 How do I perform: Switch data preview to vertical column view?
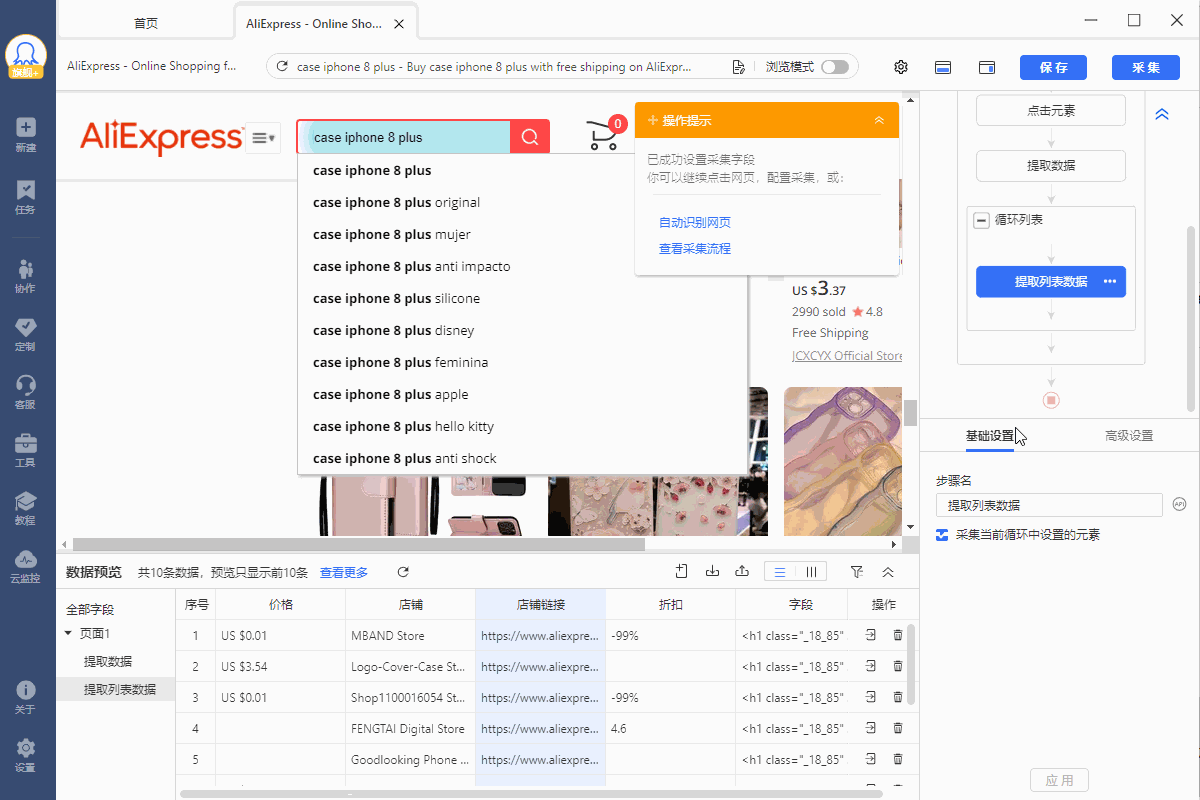click(811, 572)
